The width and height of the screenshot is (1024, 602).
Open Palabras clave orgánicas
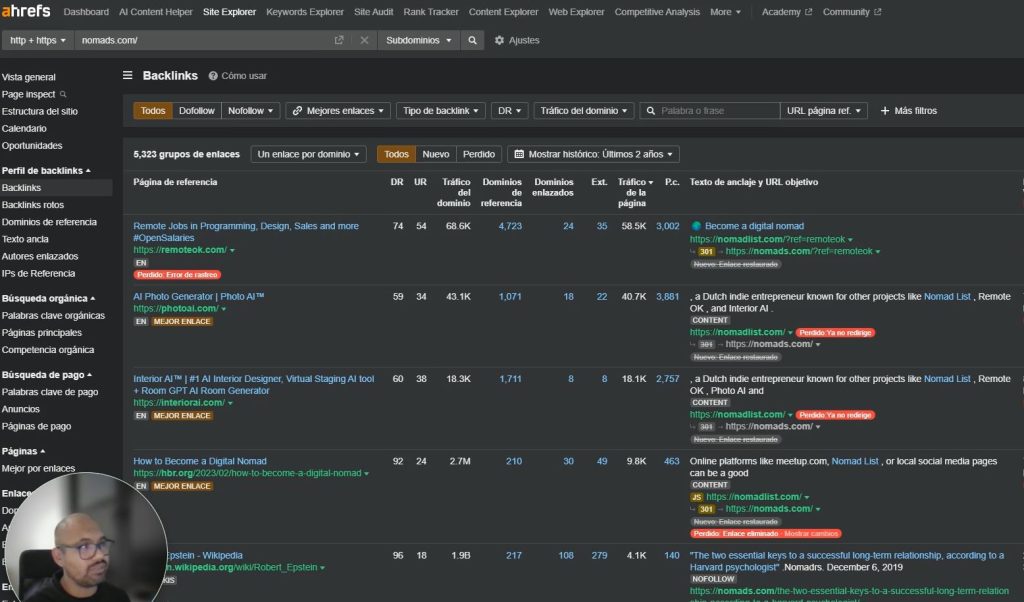coord(53,315)
